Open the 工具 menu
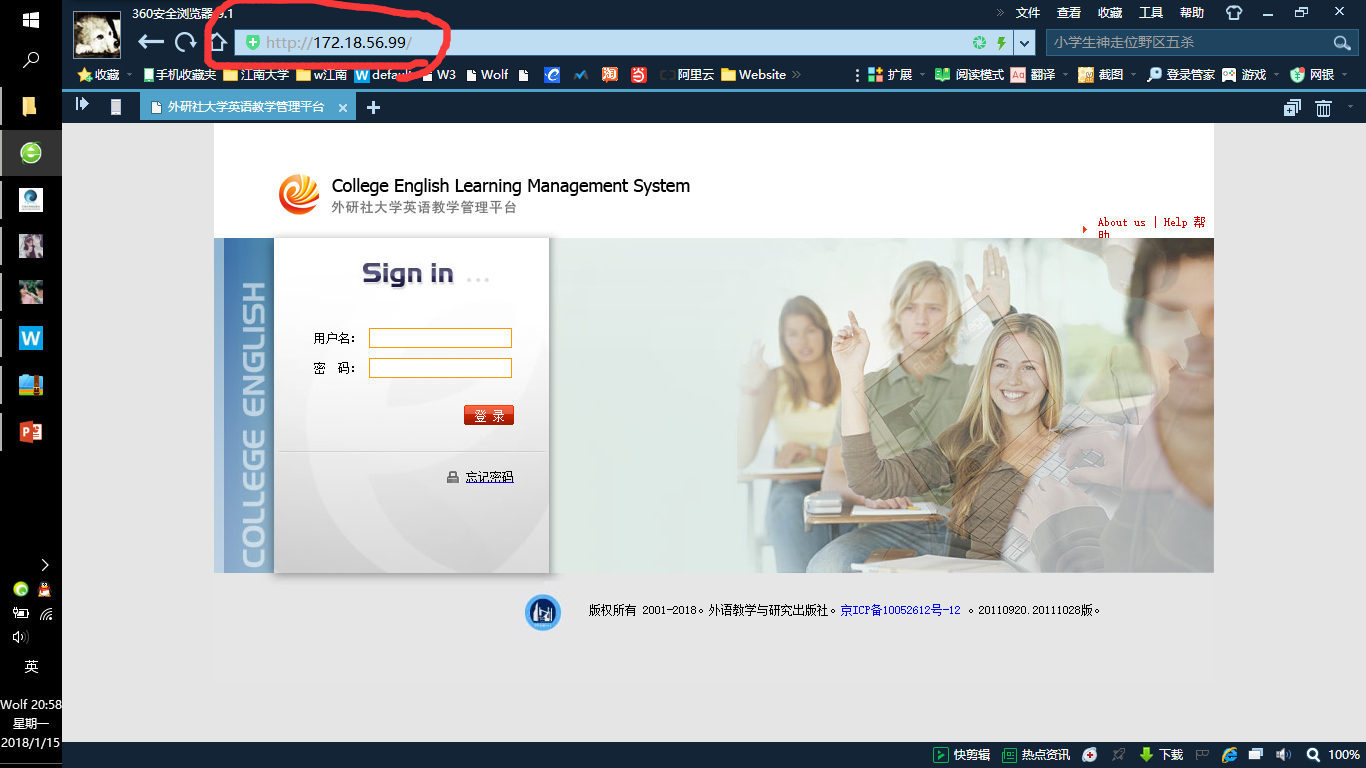The height and width of the screenshot is (768, 1366). point(1151,13)
